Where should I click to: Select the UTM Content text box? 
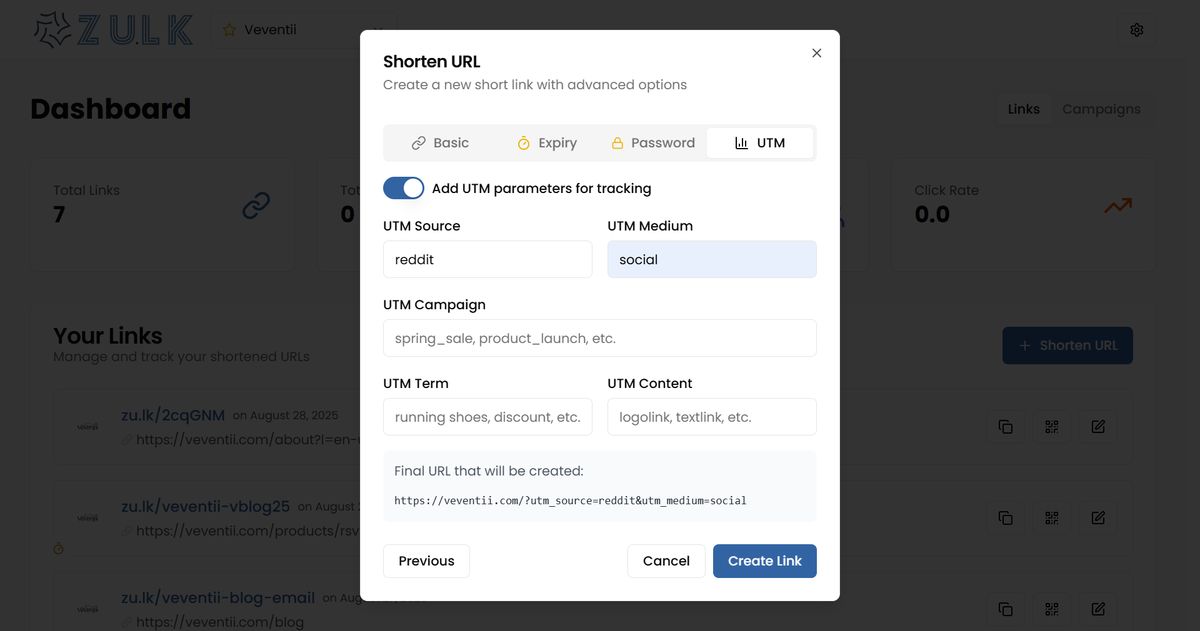click(711, 417)
